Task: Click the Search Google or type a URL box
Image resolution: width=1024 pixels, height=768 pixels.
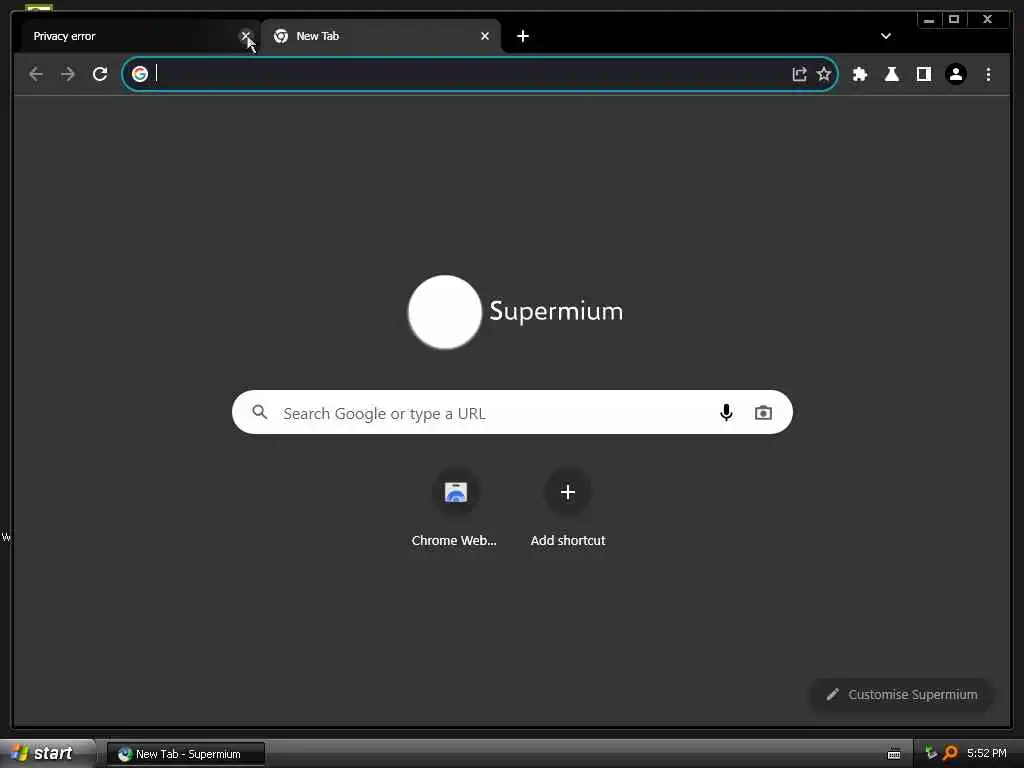Action: click(x=512, y=412)
